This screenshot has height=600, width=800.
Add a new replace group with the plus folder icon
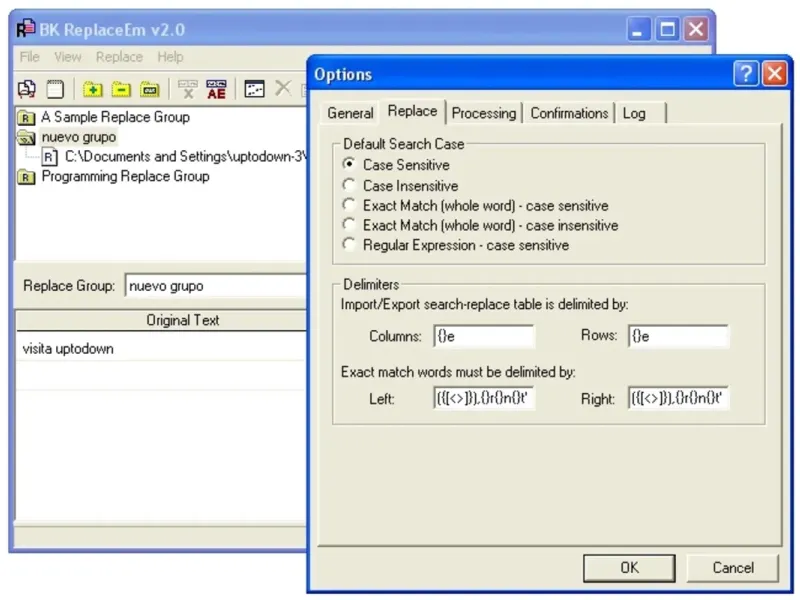tap(93, 89)
